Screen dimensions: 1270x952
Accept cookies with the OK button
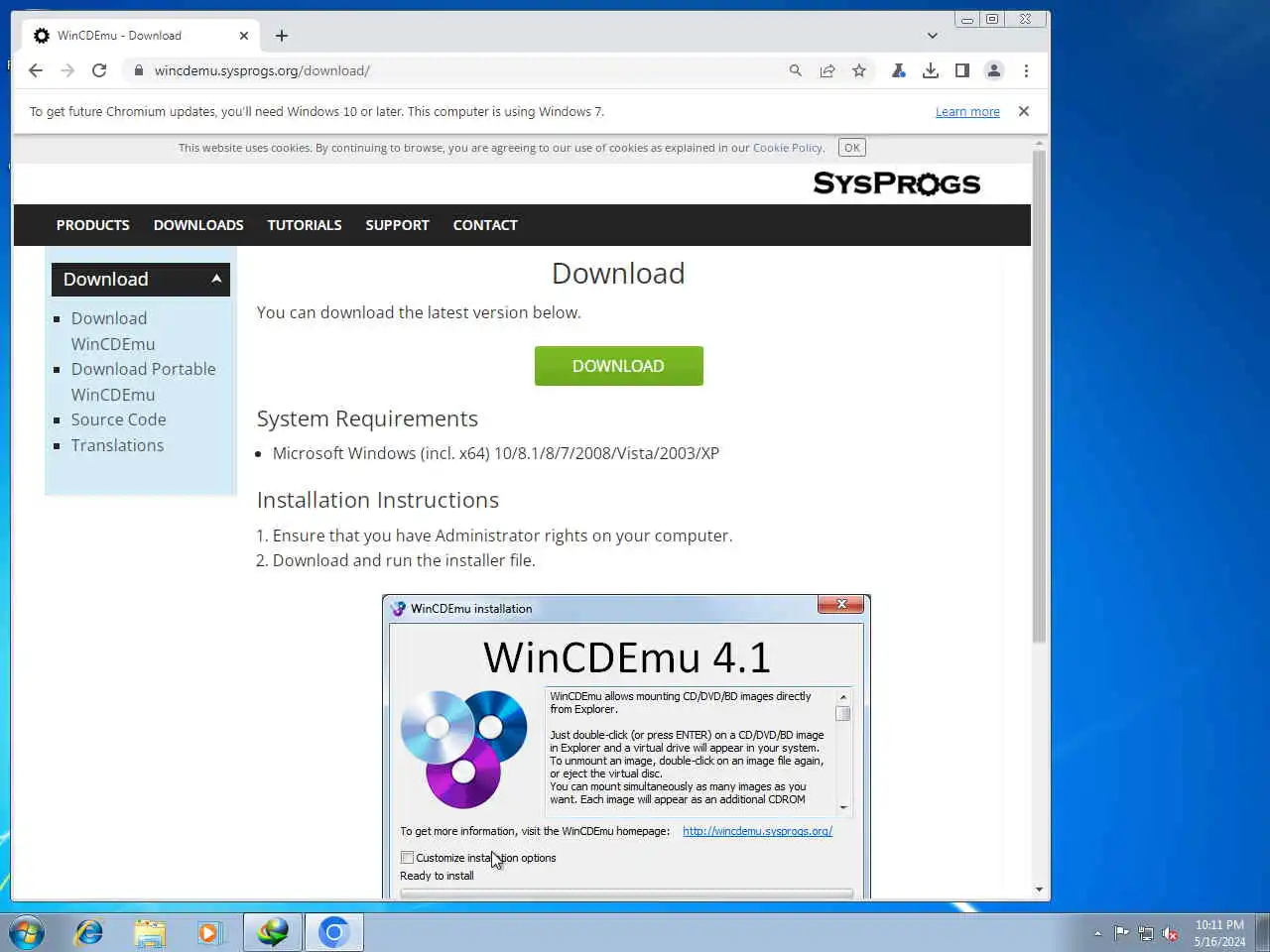coord(852,148)
